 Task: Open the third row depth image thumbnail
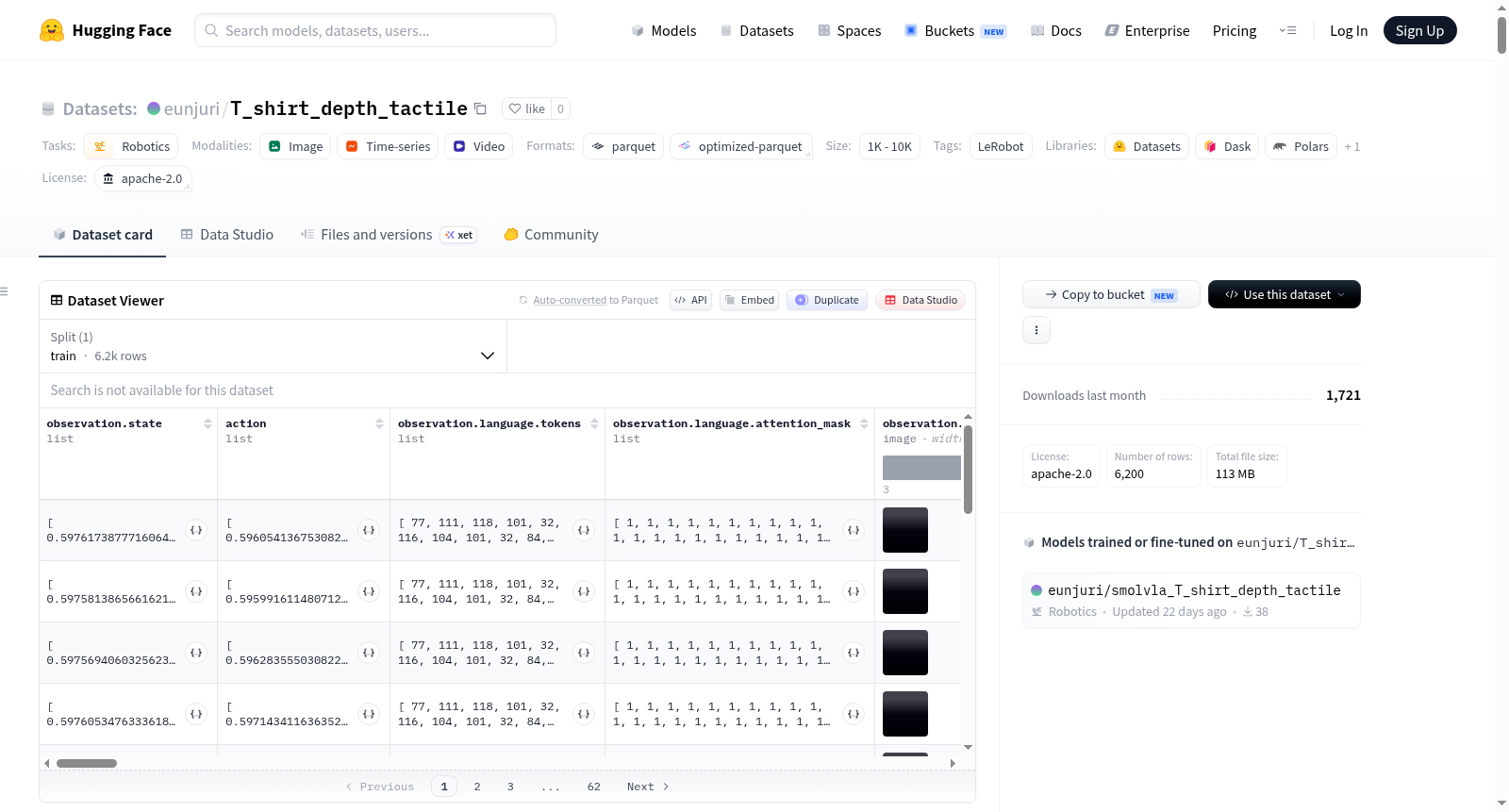coord(905,653)
